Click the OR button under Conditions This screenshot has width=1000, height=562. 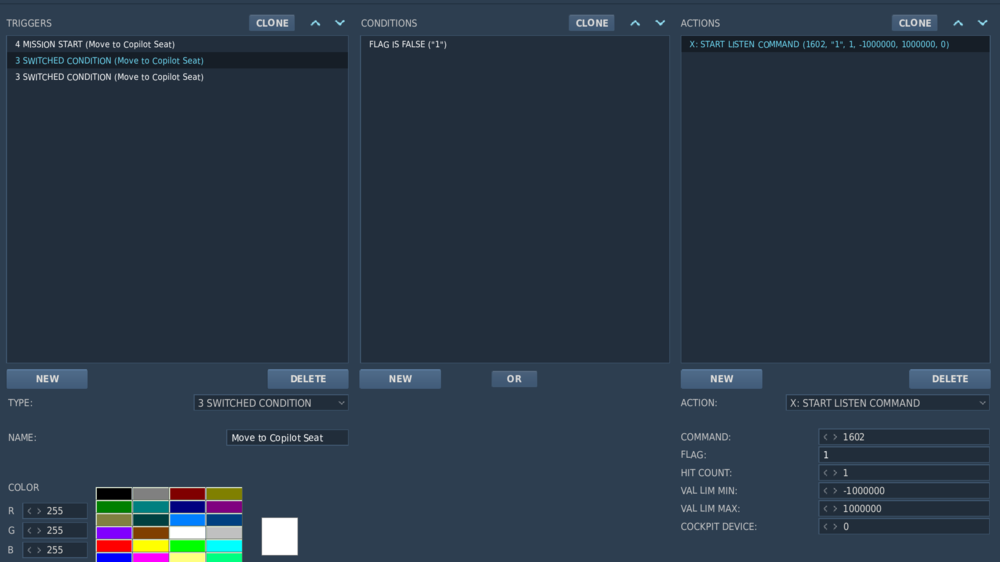point(514,379)
